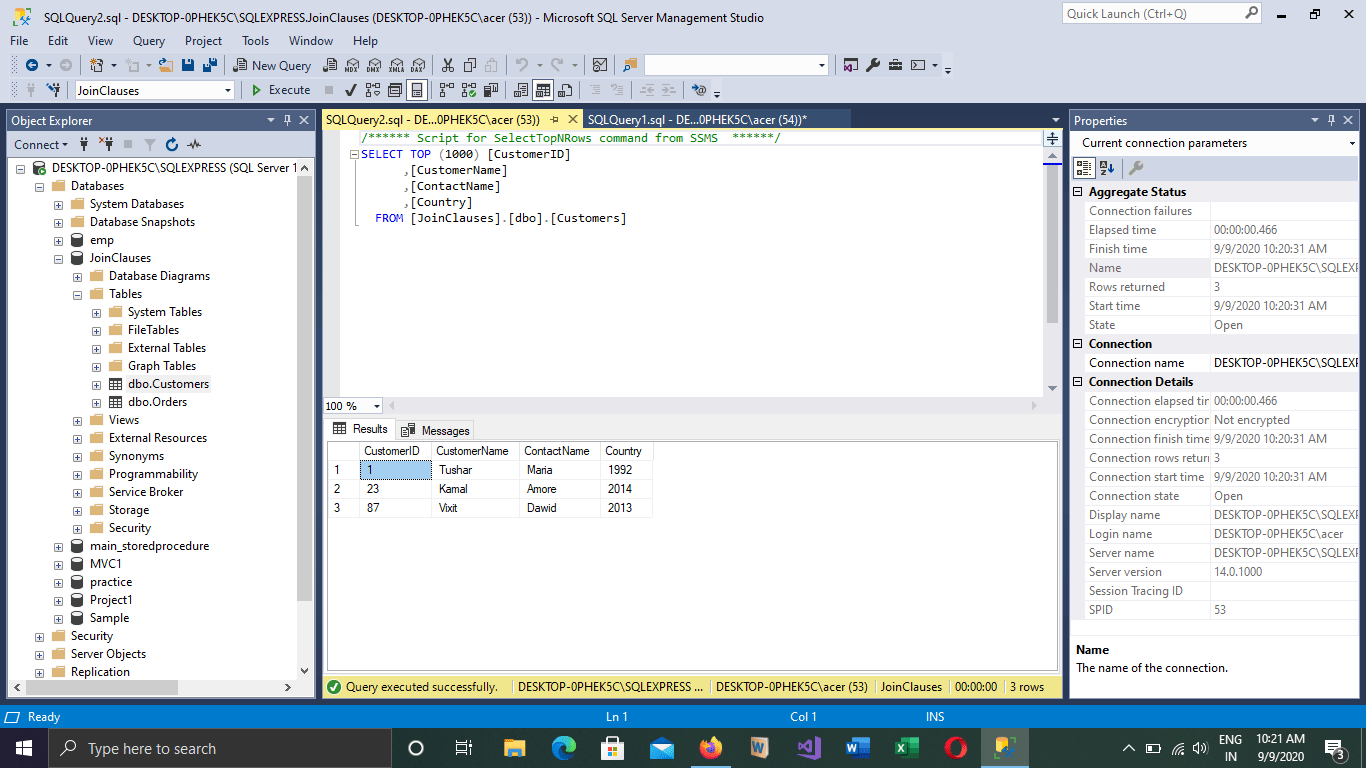Viewport: 1366px width, 768px height.
Task: Pin the Object Explorer panel
Action: point(289,120)
